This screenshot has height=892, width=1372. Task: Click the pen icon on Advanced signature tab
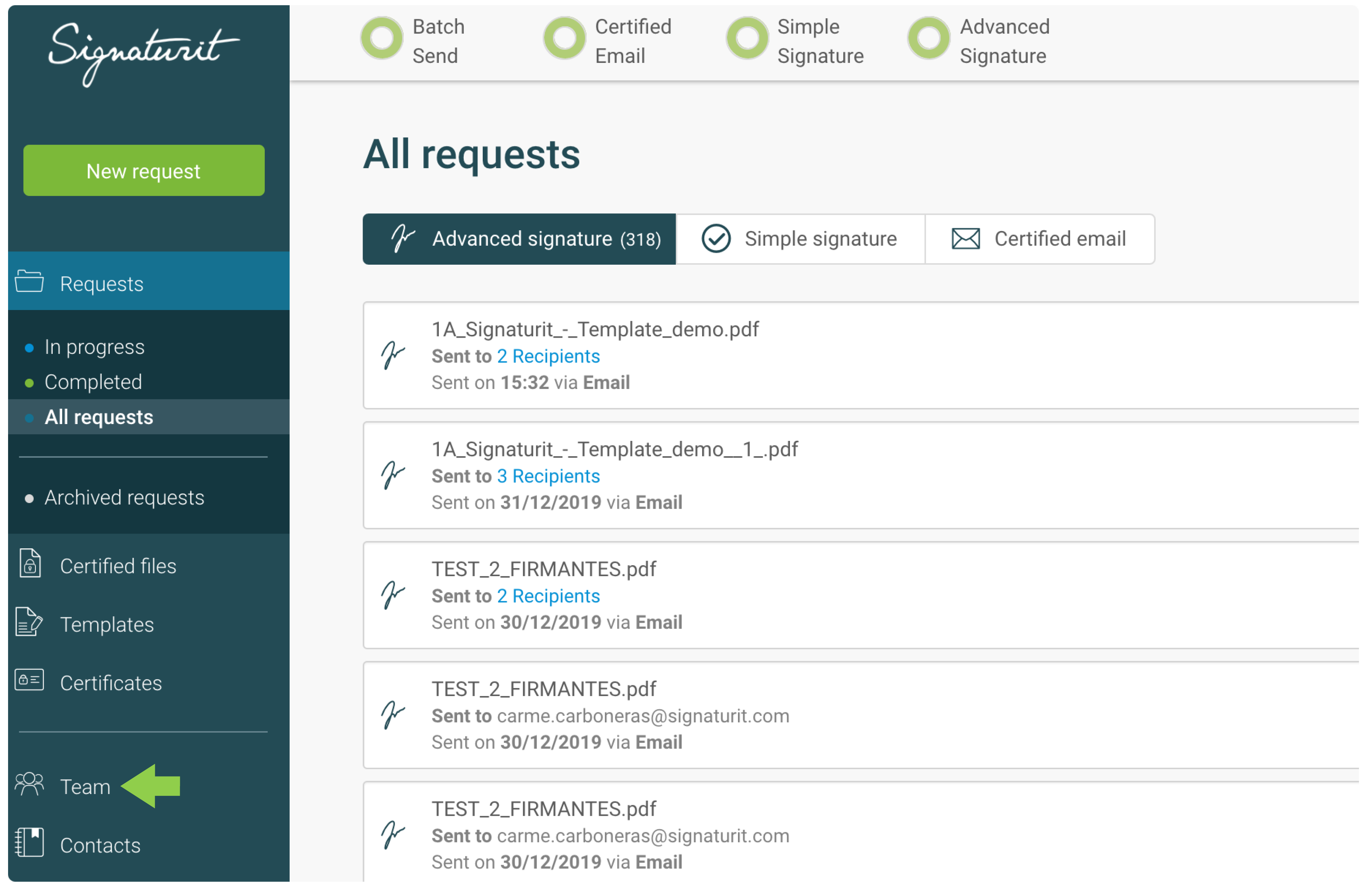coord(403,239)
